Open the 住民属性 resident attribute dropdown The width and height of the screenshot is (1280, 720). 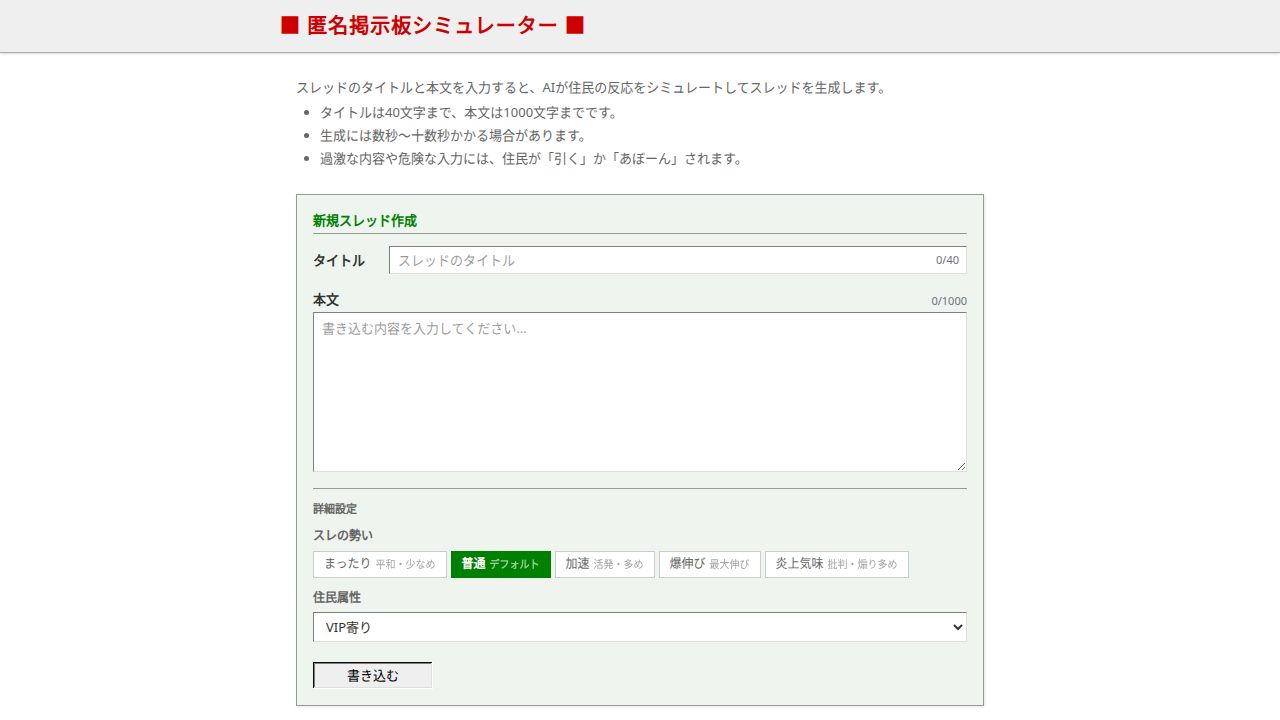click(x=640, y=627)
